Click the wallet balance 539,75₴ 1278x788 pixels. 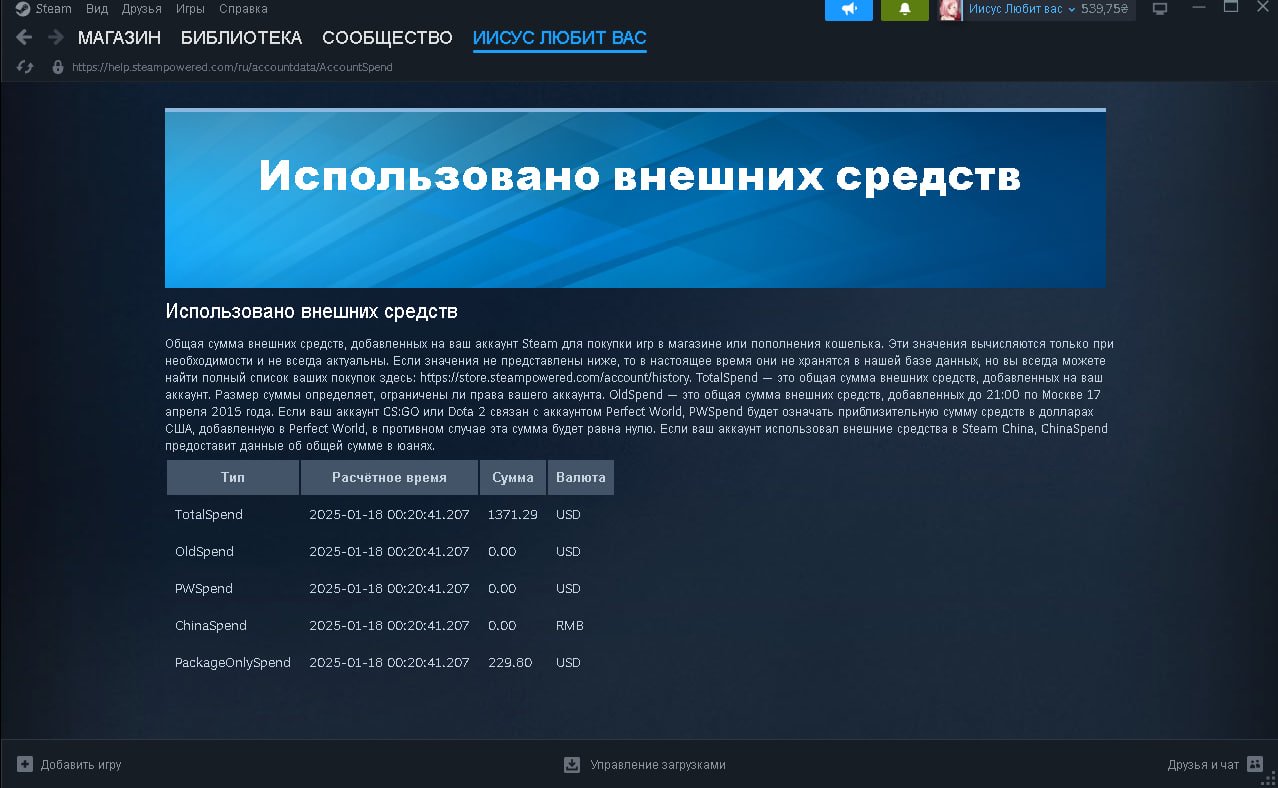(1104, 9)
